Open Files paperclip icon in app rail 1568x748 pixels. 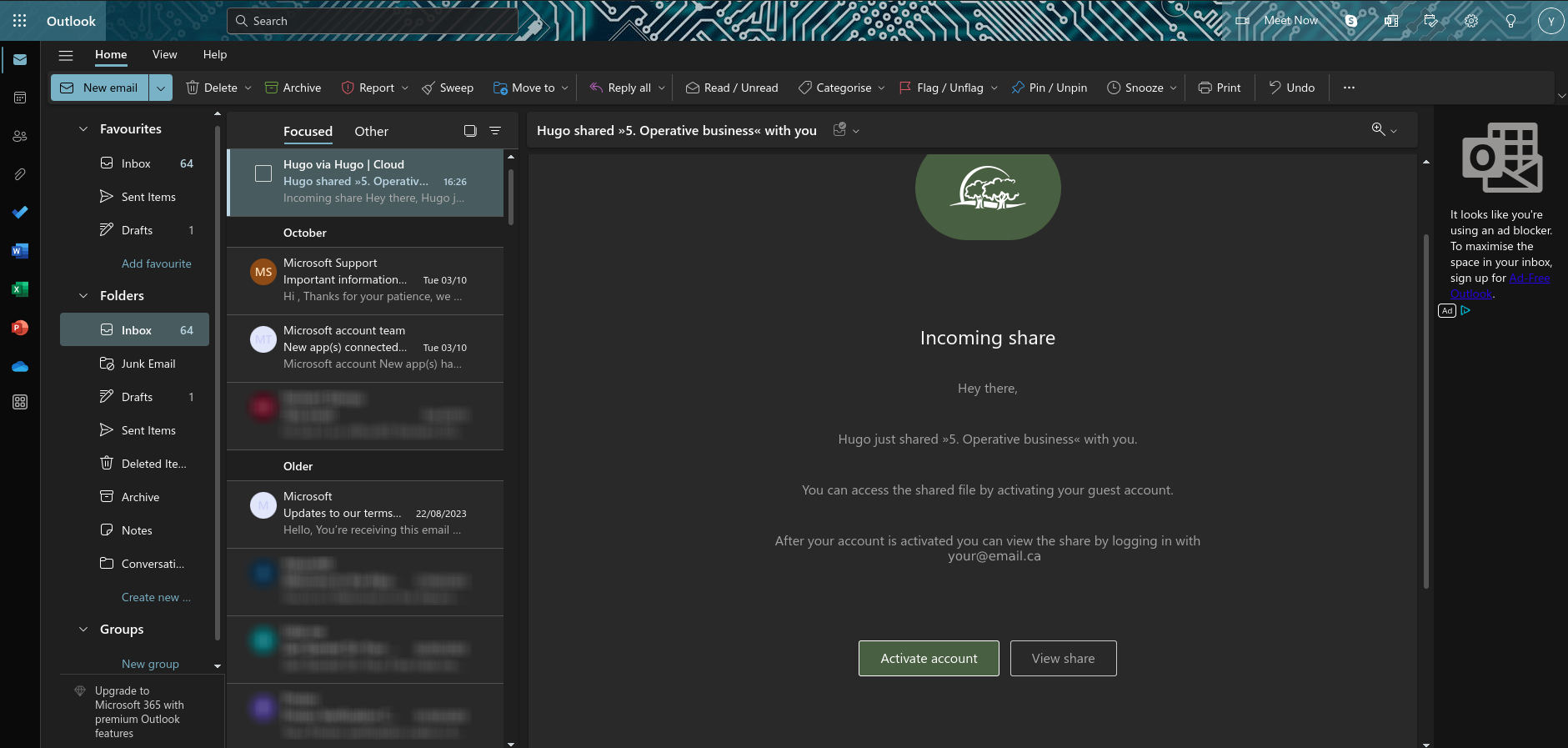(x=20, y=174)
